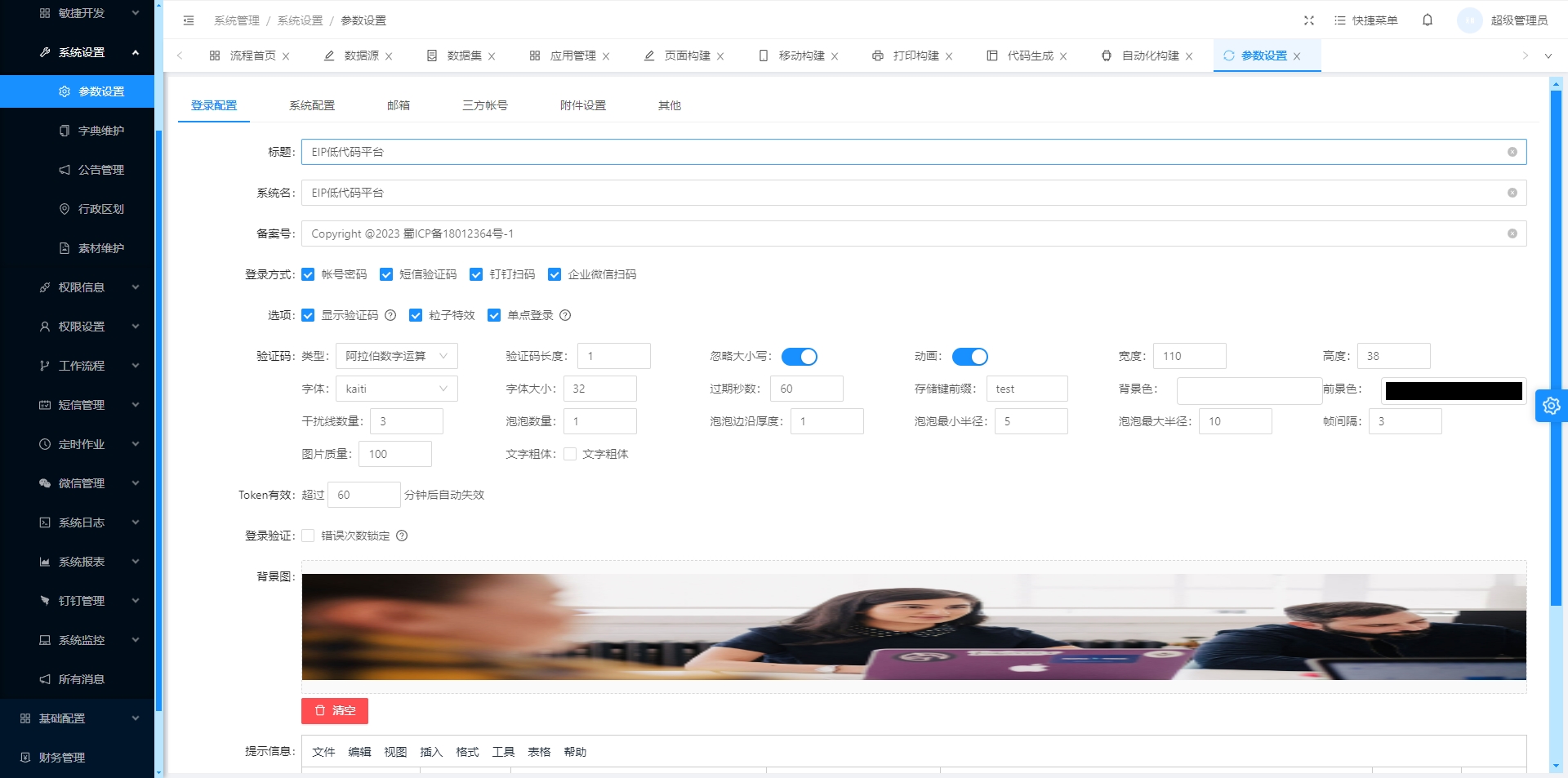The image size is (1568, 778).
Task: Clear the 标题 field with its clear icon
Action: [x=1512, y=153]
